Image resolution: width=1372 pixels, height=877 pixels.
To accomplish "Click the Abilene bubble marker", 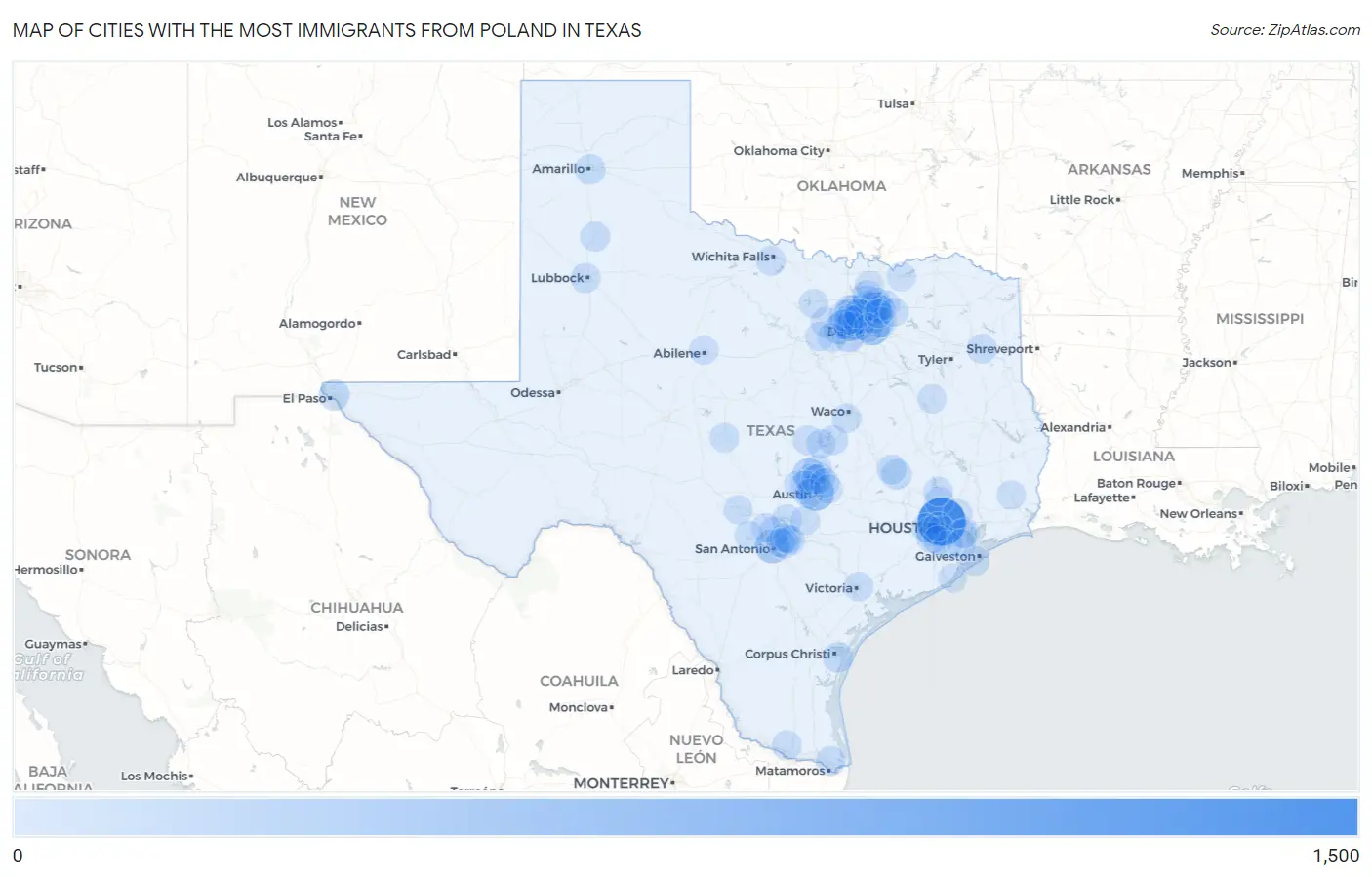I will click(x=704, y=350).
